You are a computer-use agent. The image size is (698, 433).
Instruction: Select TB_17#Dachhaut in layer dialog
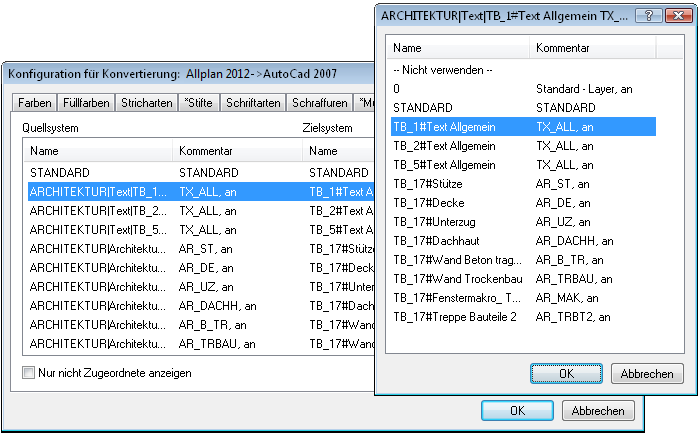[x=524, y=241]
